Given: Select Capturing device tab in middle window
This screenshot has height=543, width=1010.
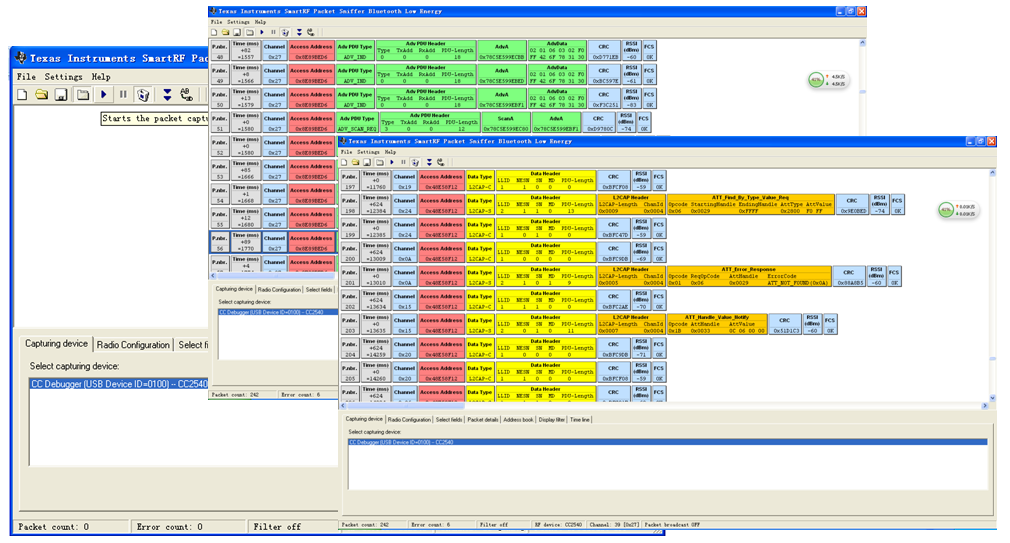Looking at the screenshot, I should 234,289.
